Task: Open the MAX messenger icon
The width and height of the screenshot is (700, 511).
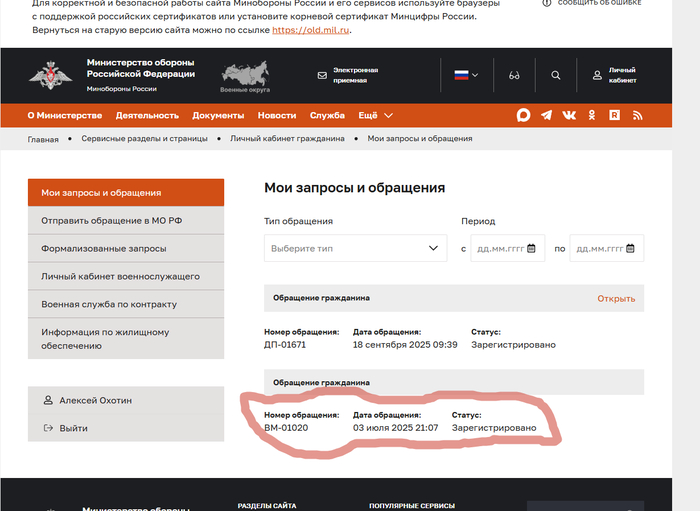Action: point(523,115)
